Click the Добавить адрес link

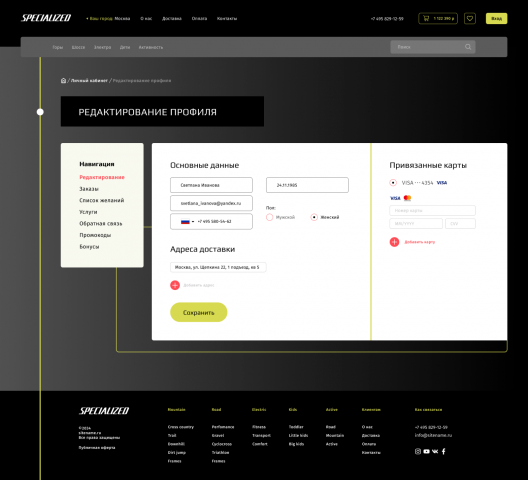click(199, 285)
